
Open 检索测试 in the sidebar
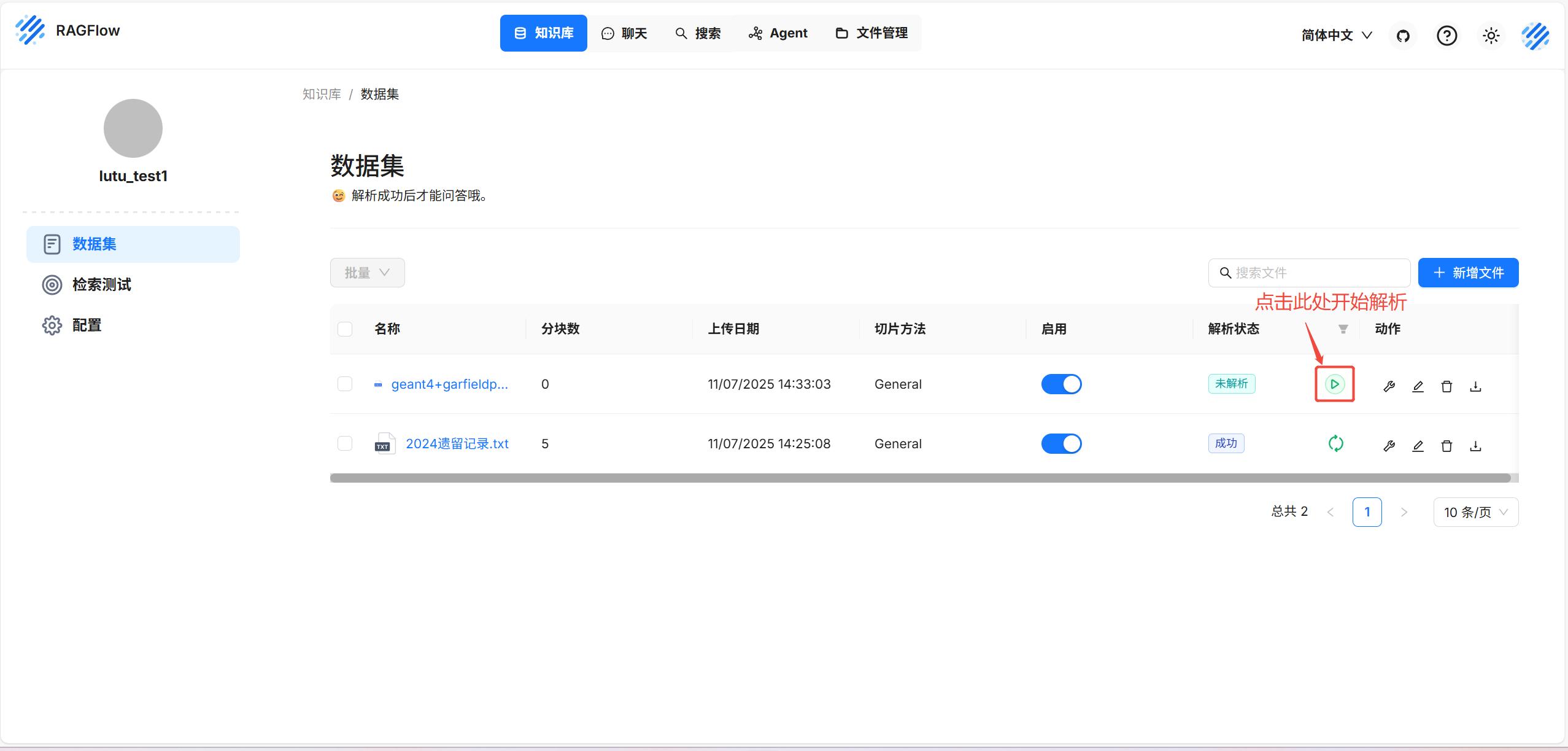[x=101, y=285]
